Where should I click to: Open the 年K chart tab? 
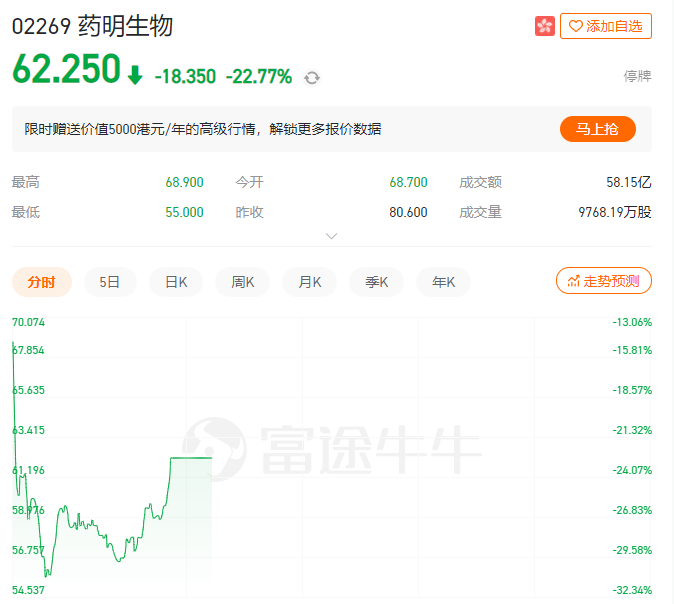click(x=444, y=282)
